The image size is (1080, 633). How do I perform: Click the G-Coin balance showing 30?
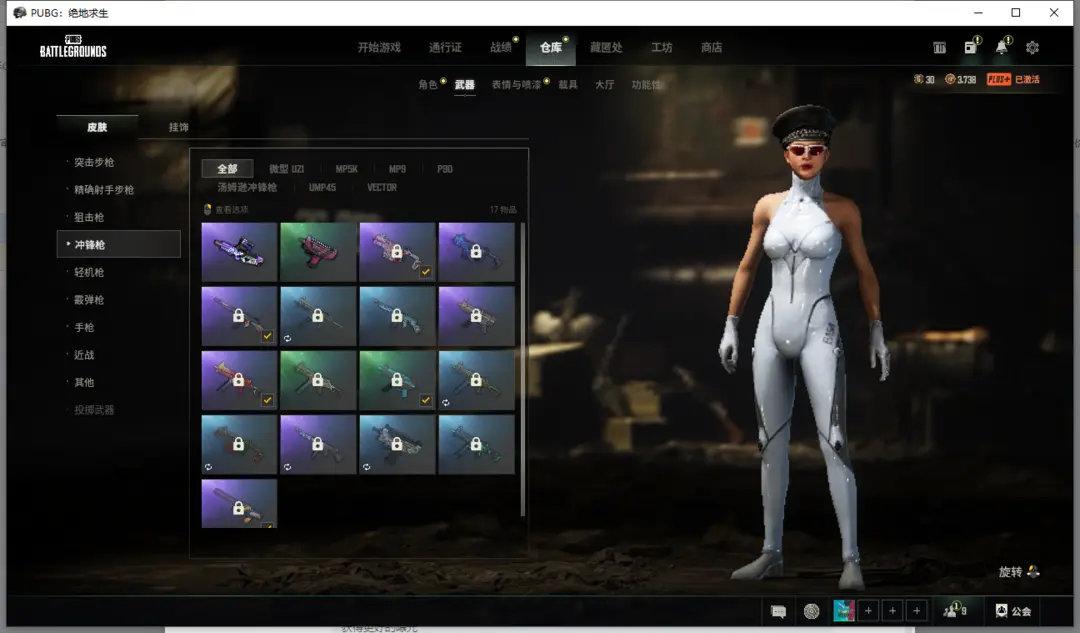tap(924, 79)
